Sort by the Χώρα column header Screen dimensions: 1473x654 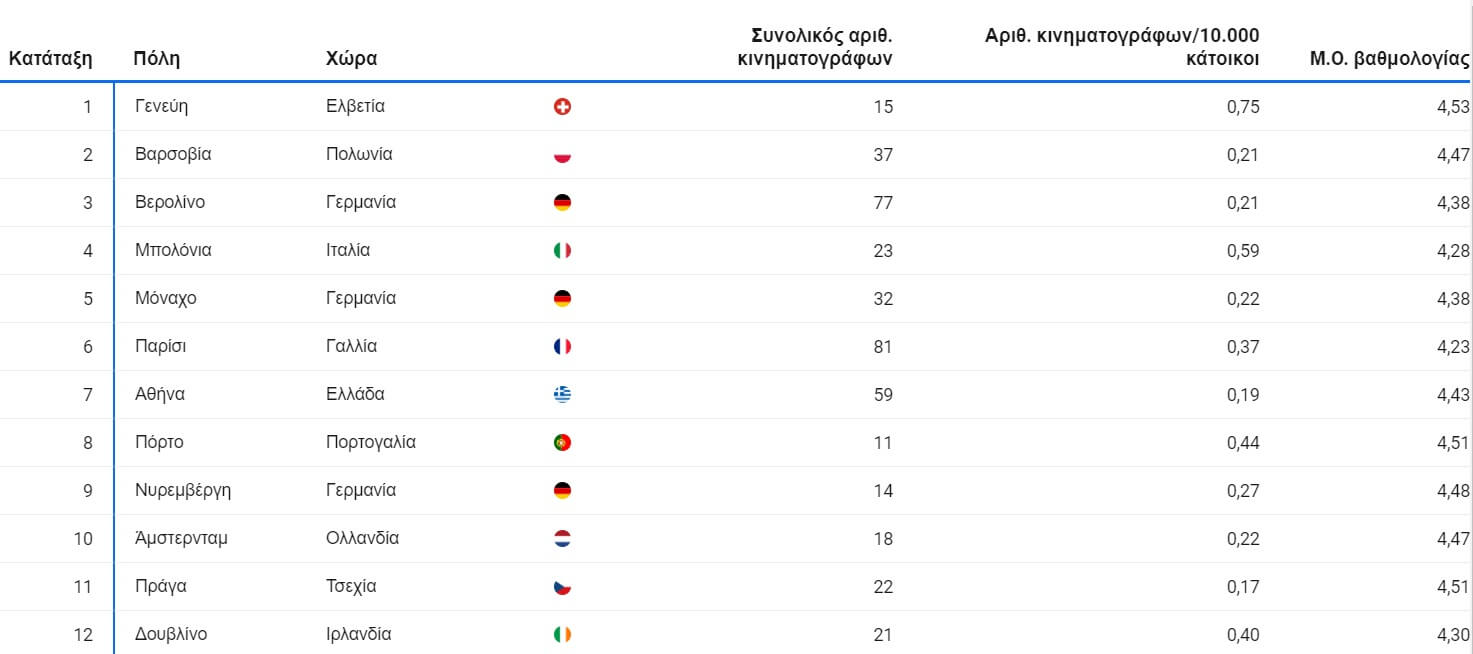[x=351, y=58]
